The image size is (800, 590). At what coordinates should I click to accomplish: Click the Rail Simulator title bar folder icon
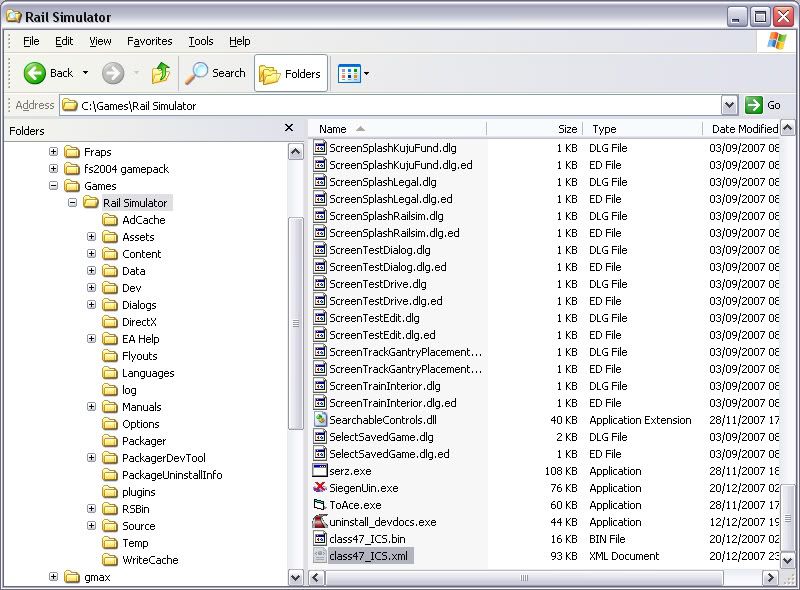click(14, 16)
